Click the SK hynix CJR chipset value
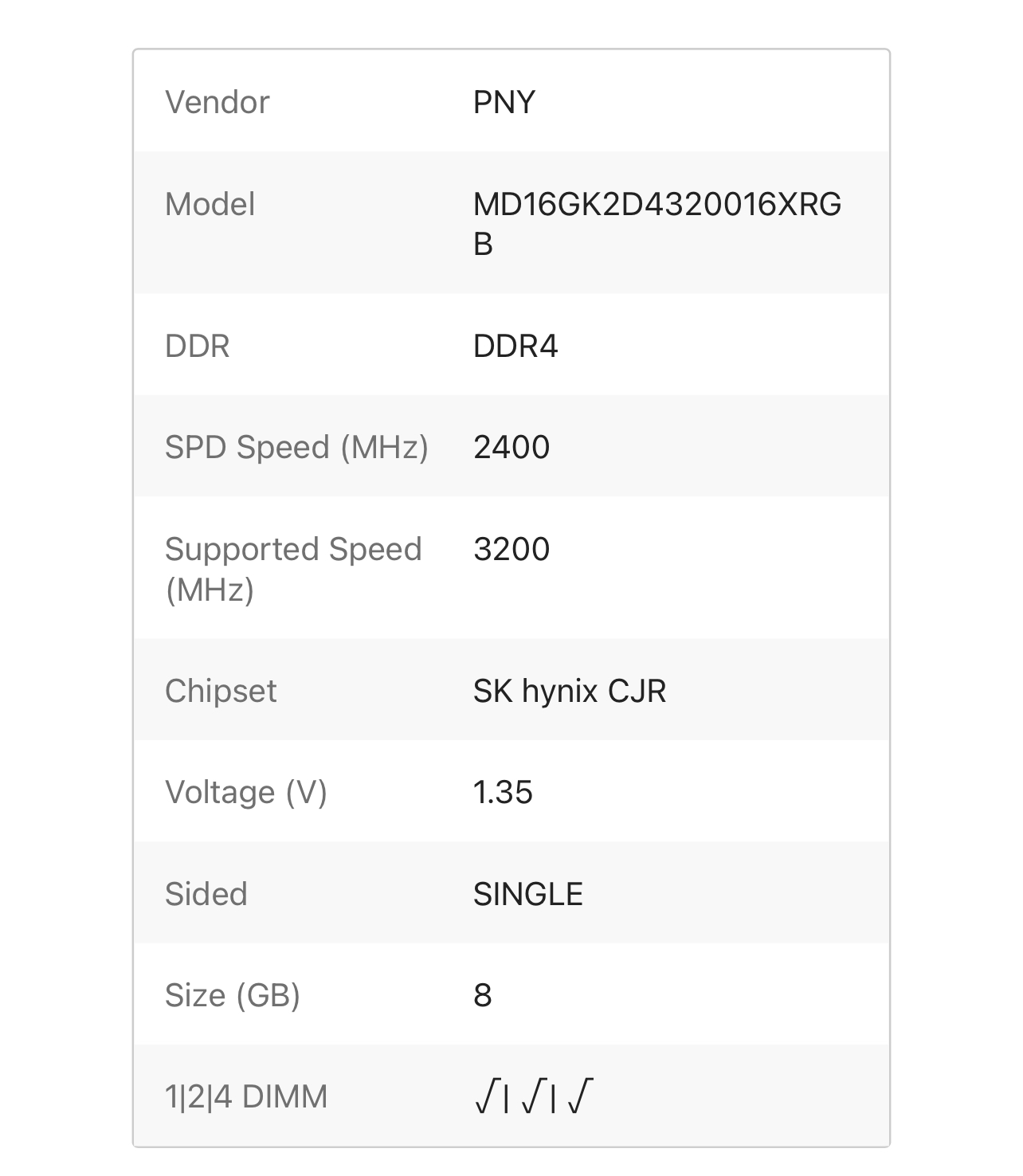This screenshot has height=1176, width=1023. [x=569, y=691]
